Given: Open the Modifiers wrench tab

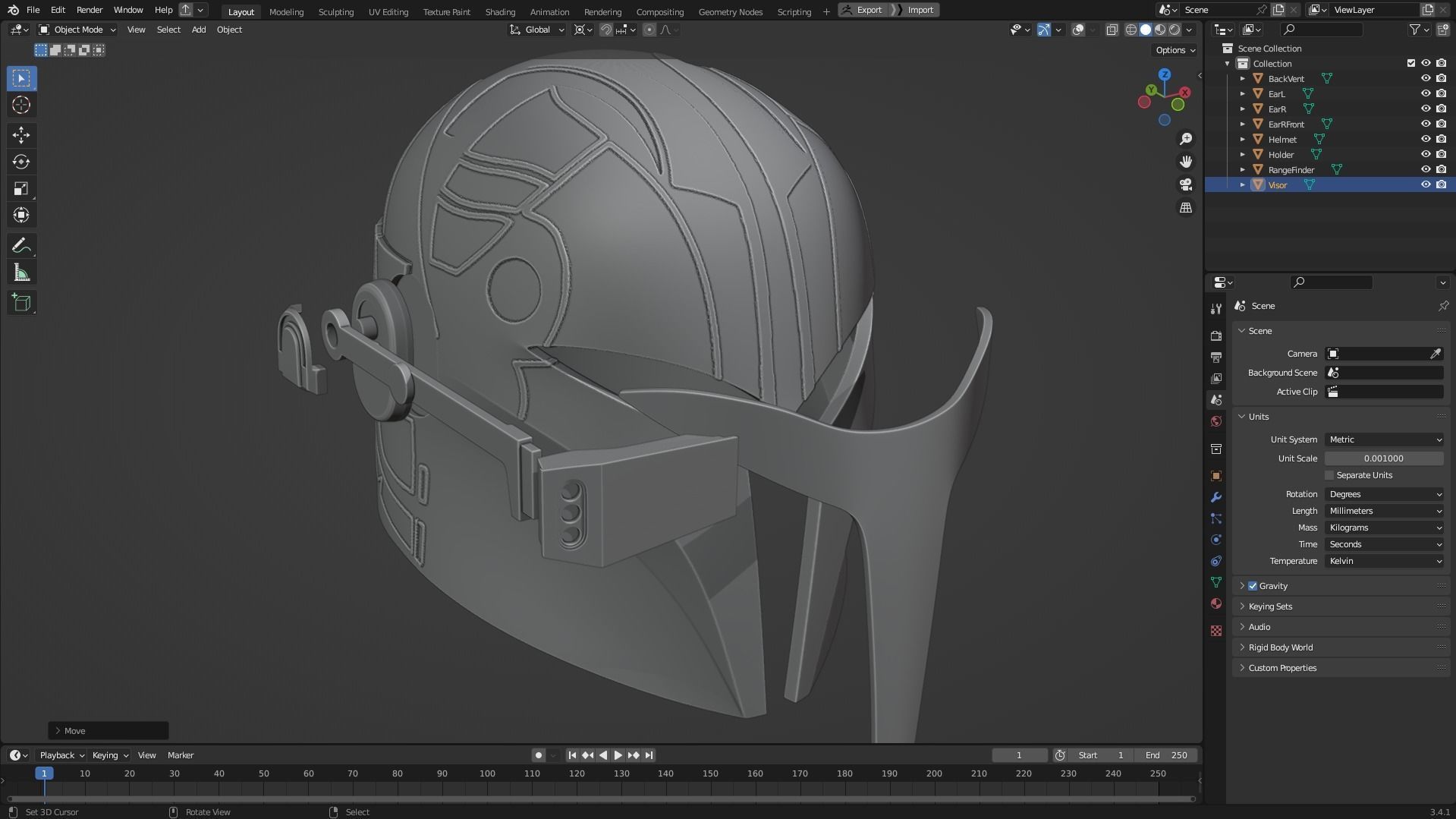Looking at the screenshot, I should point(1216,497).
